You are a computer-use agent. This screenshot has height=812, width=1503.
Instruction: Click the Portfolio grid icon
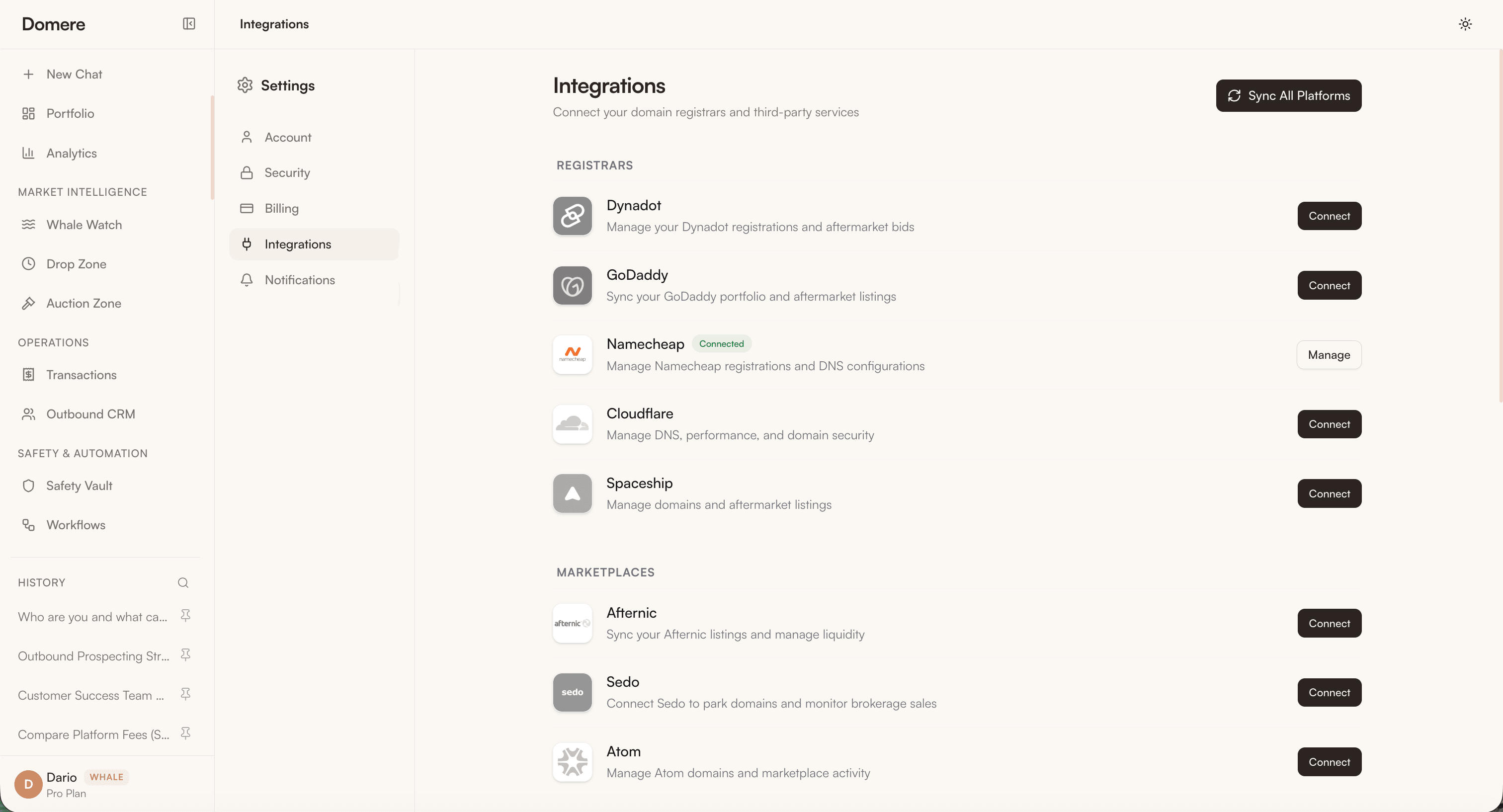(x=29, y=113)
